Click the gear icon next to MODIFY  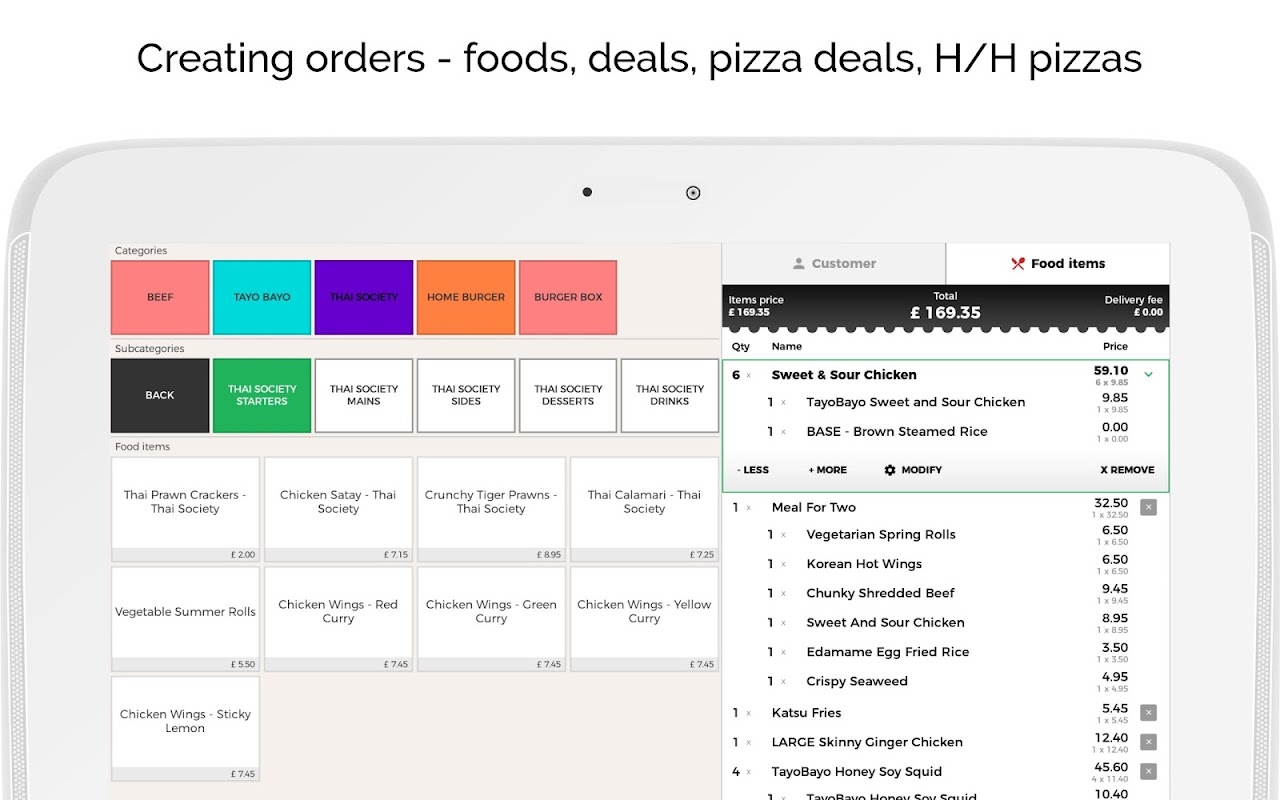pos(890,470)
